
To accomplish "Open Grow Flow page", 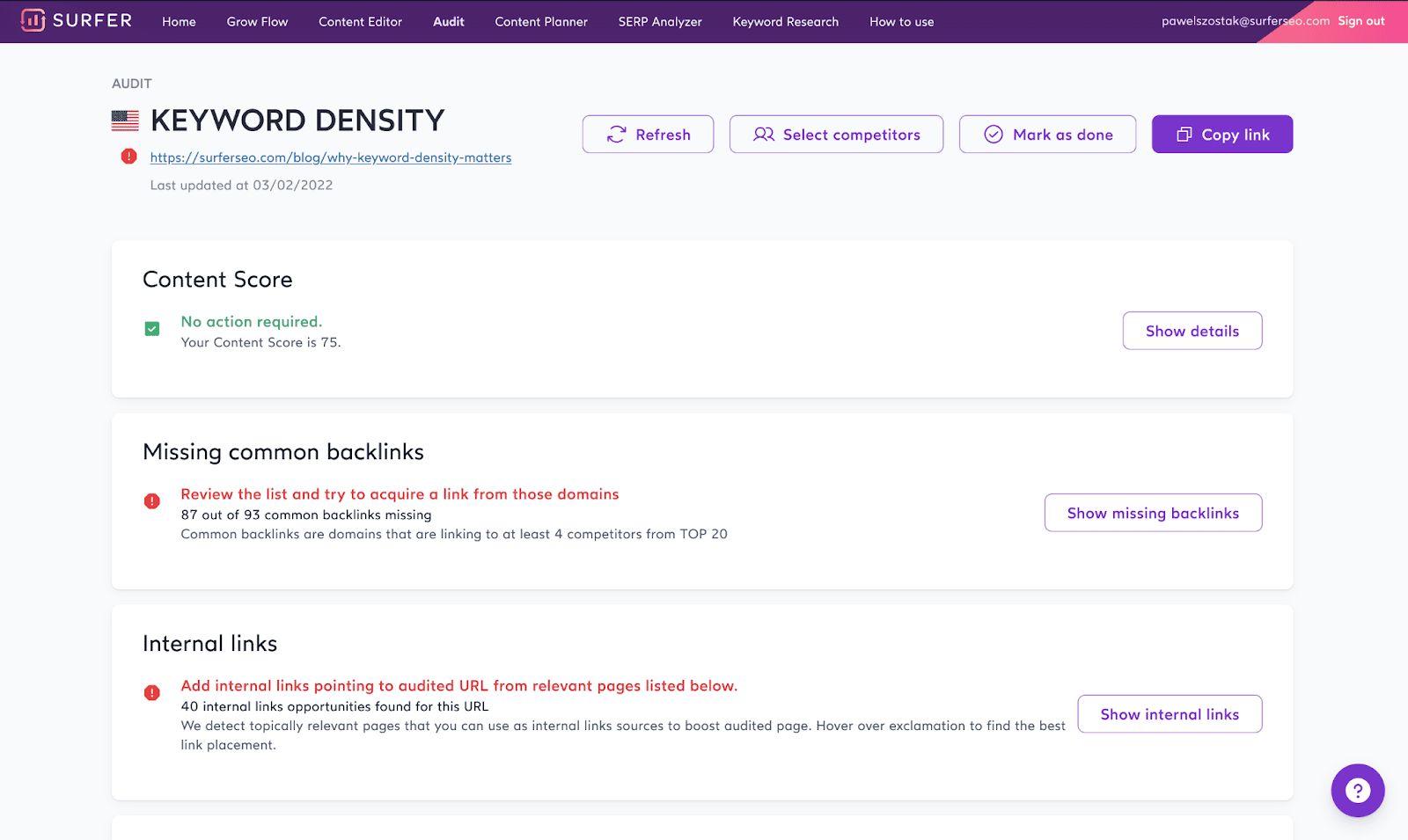I will pos(257,22).
